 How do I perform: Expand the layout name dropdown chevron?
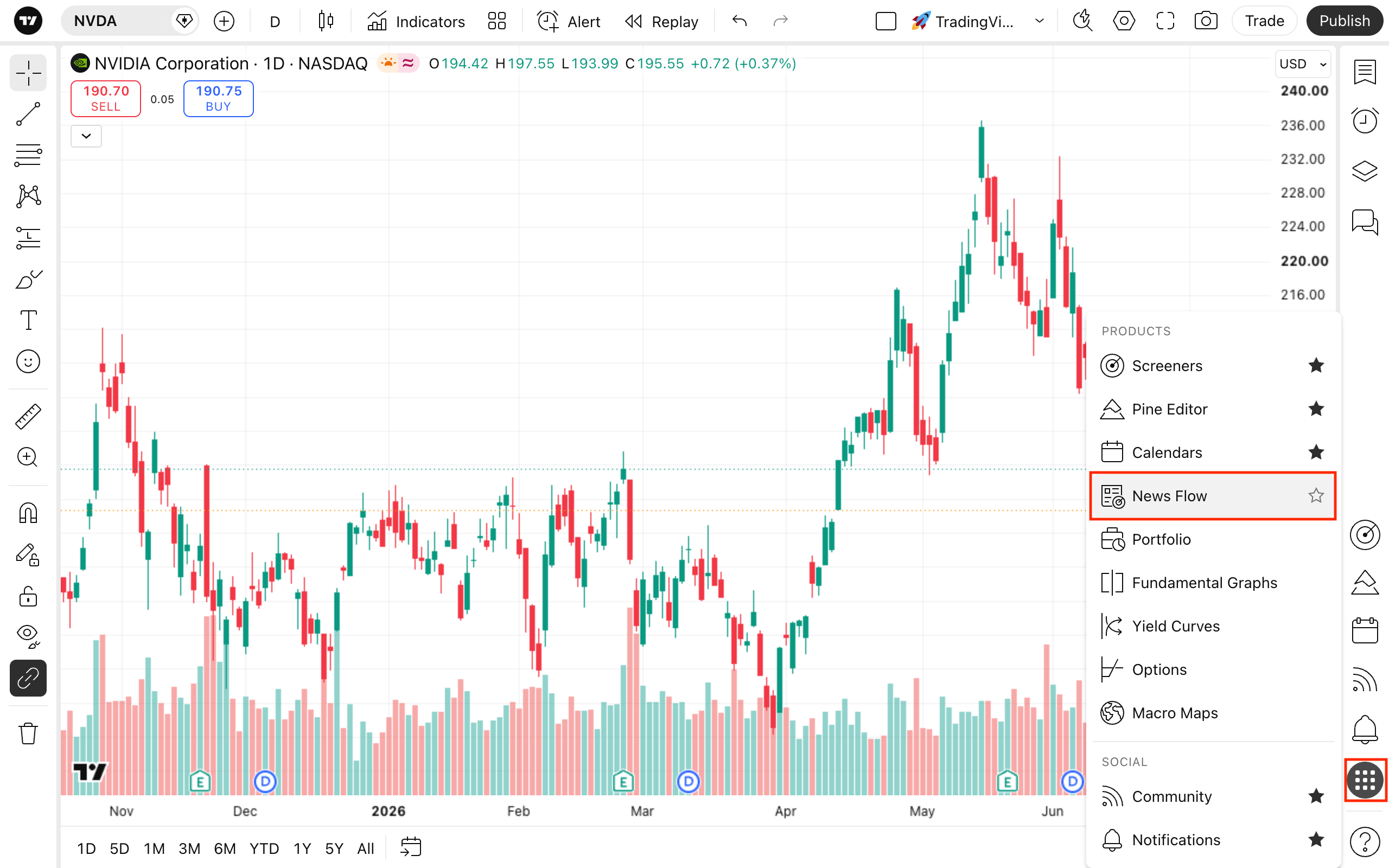(1039, 21)
